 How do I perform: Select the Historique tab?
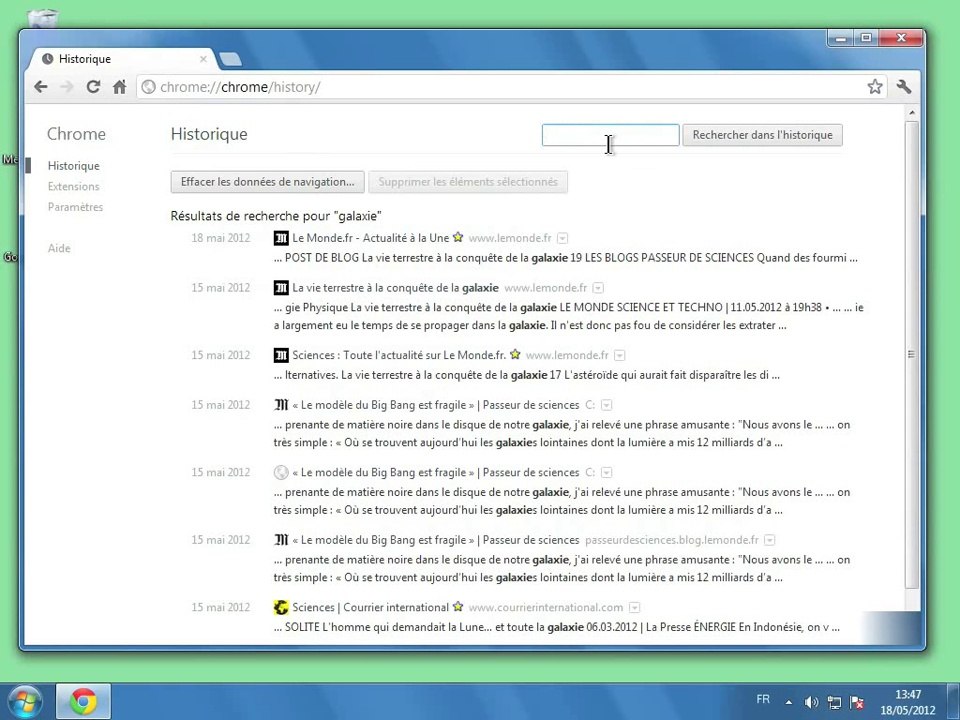tap(122, 59)
